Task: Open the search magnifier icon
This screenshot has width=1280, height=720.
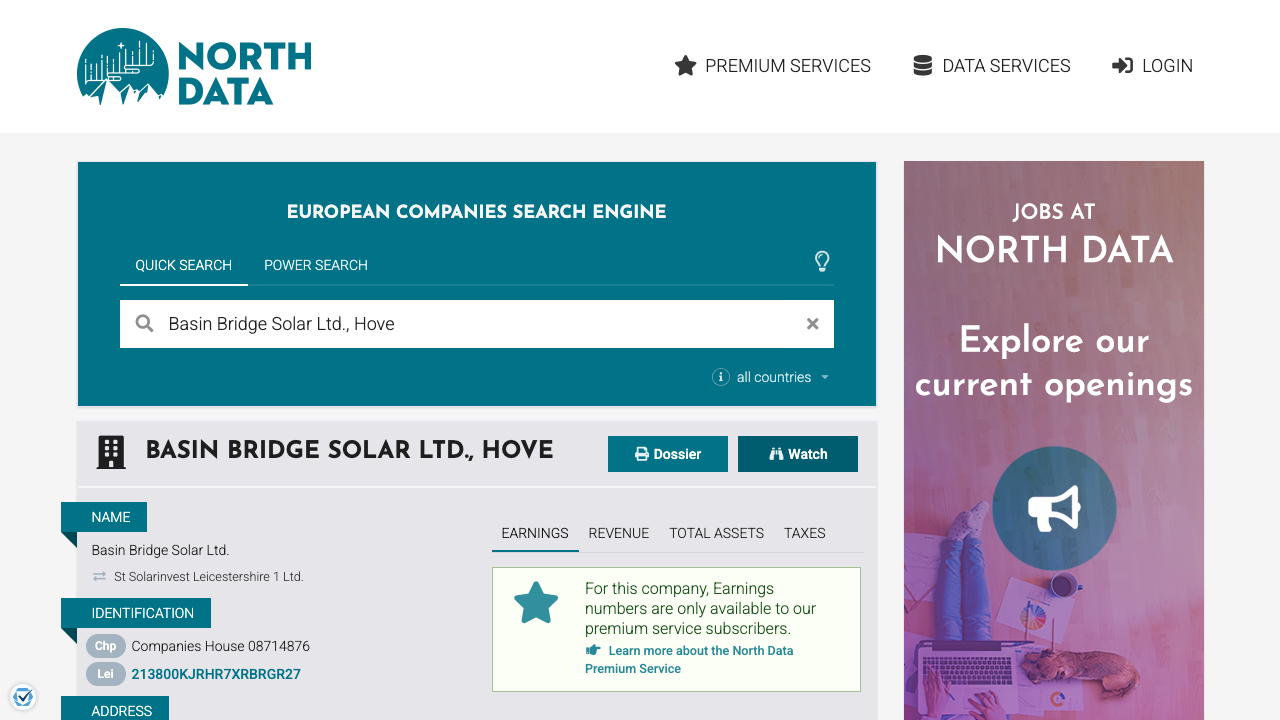Action: 144,323
